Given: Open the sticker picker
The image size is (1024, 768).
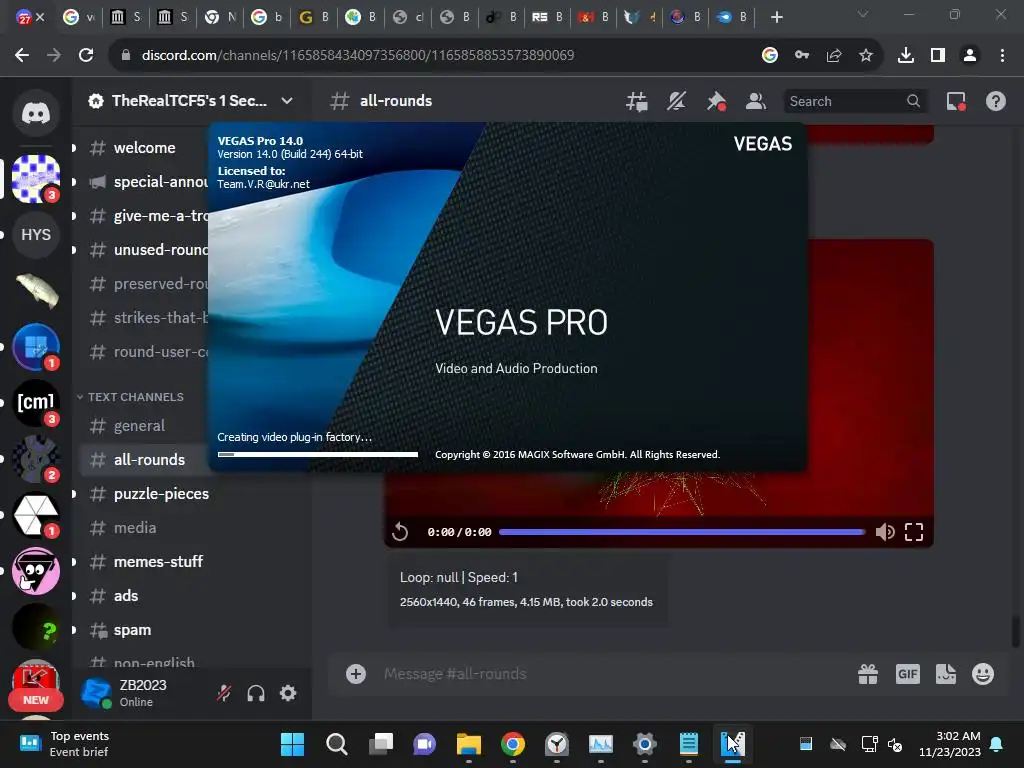Looking at the screenshot, I should click(x=946, y=674).
